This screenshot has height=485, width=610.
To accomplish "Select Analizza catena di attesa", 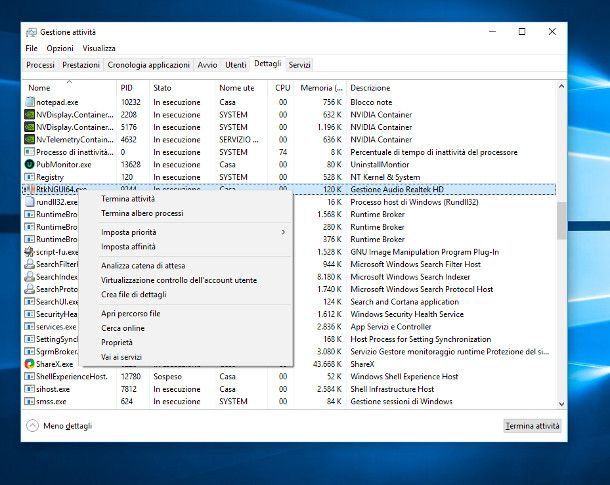I will tap(143, 266).
